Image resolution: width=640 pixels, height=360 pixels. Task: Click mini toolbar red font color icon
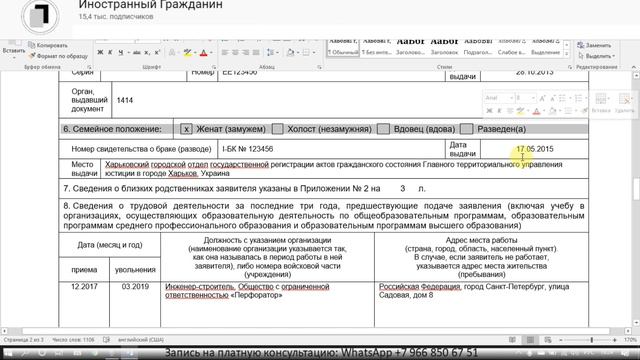click(537, 111)
